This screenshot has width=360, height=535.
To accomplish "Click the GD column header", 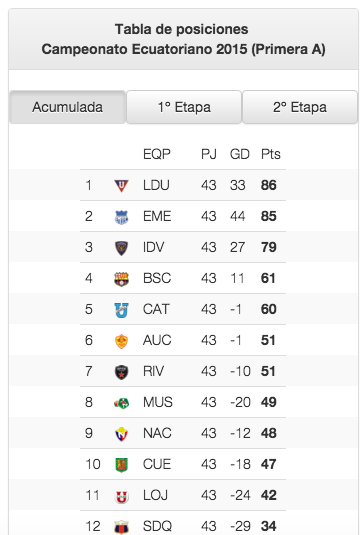I will pos(240,154).
